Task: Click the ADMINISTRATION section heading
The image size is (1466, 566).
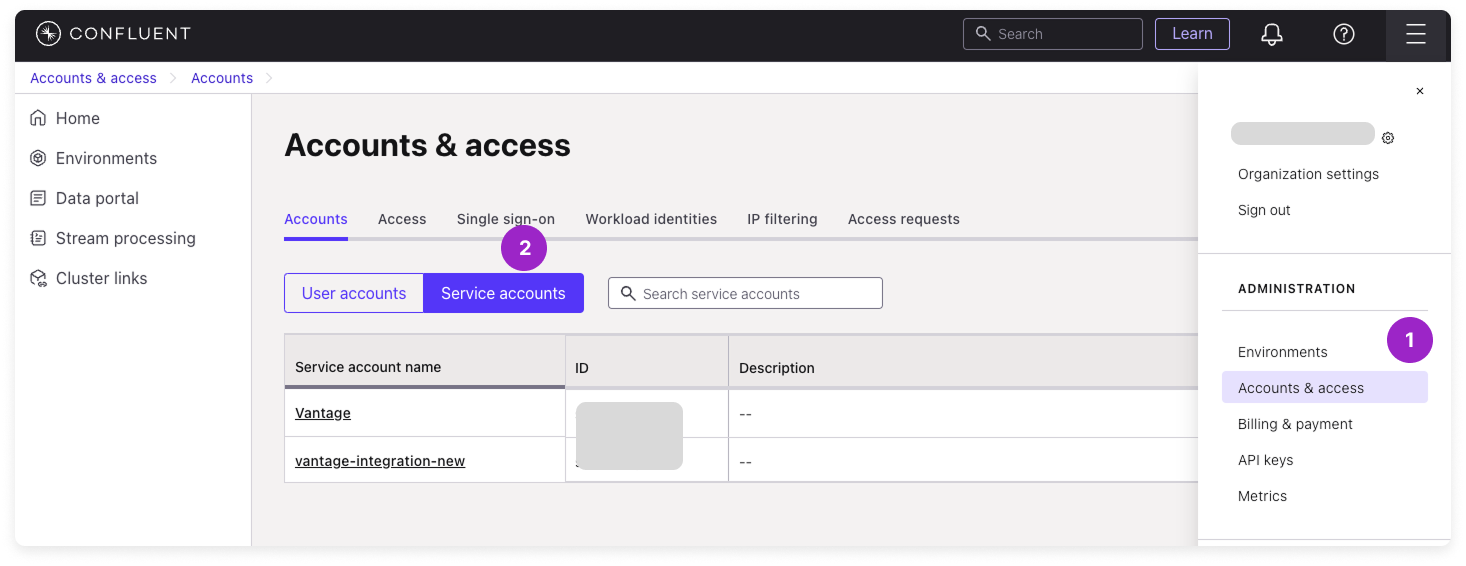Action: click(x=1297, y=289)
